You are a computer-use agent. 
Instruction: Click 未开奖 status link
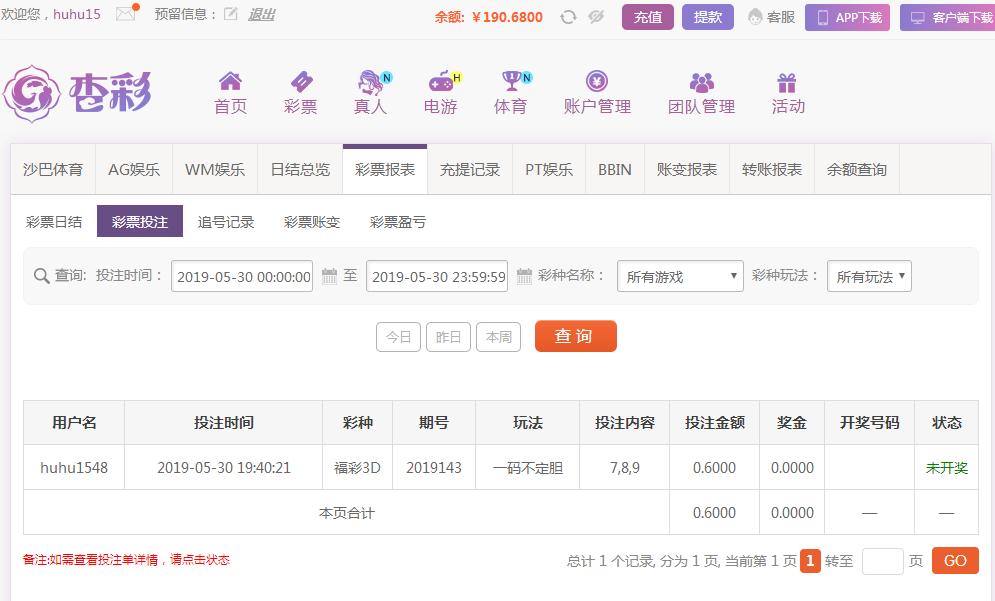(946, 468)
